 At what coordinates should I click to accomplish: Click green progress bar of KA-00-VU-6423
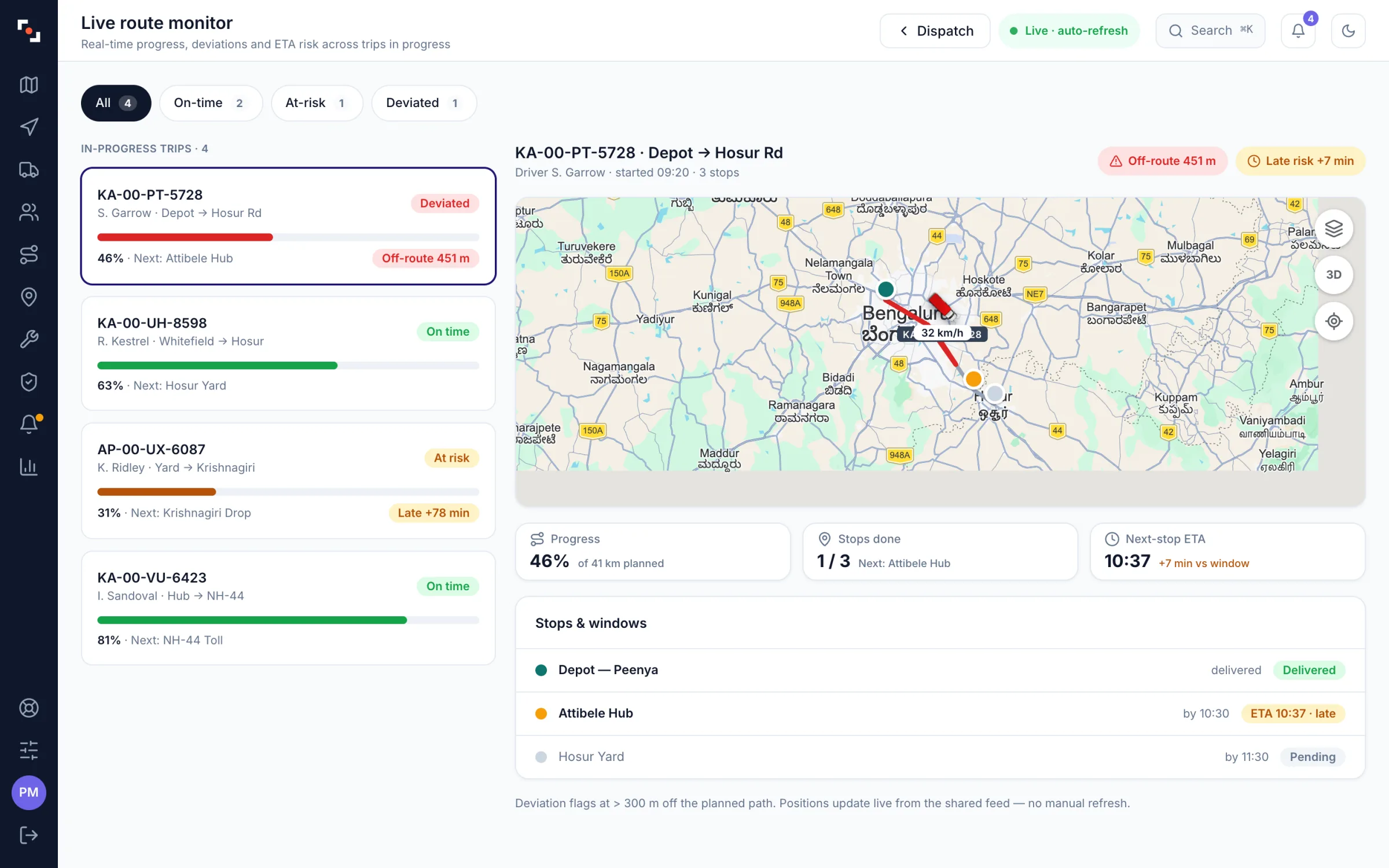tap(252, 620)
